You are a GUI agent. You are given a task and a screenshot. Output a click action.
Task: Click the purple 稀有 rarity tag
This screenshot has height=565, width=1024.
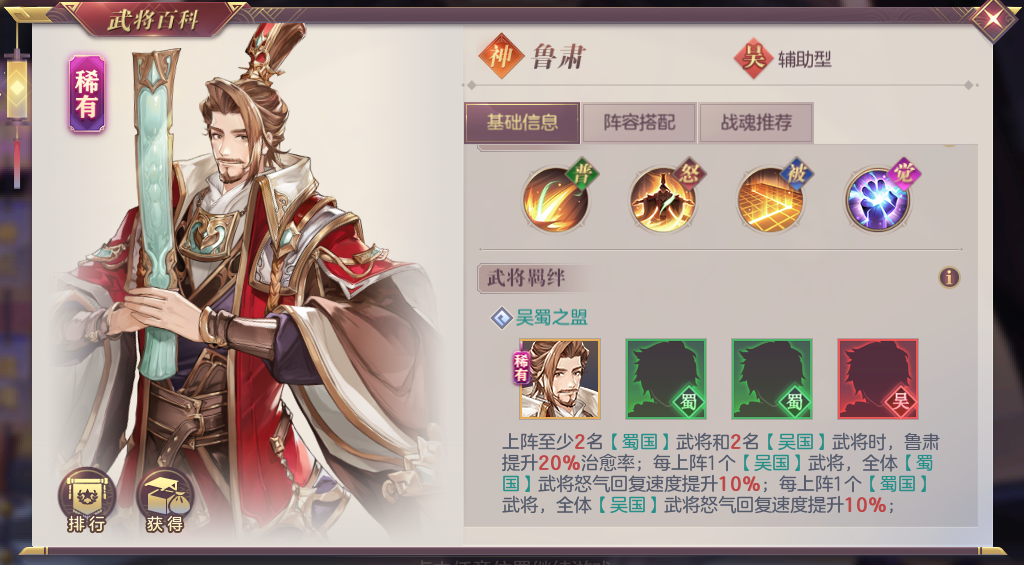[x=86, y=94]
